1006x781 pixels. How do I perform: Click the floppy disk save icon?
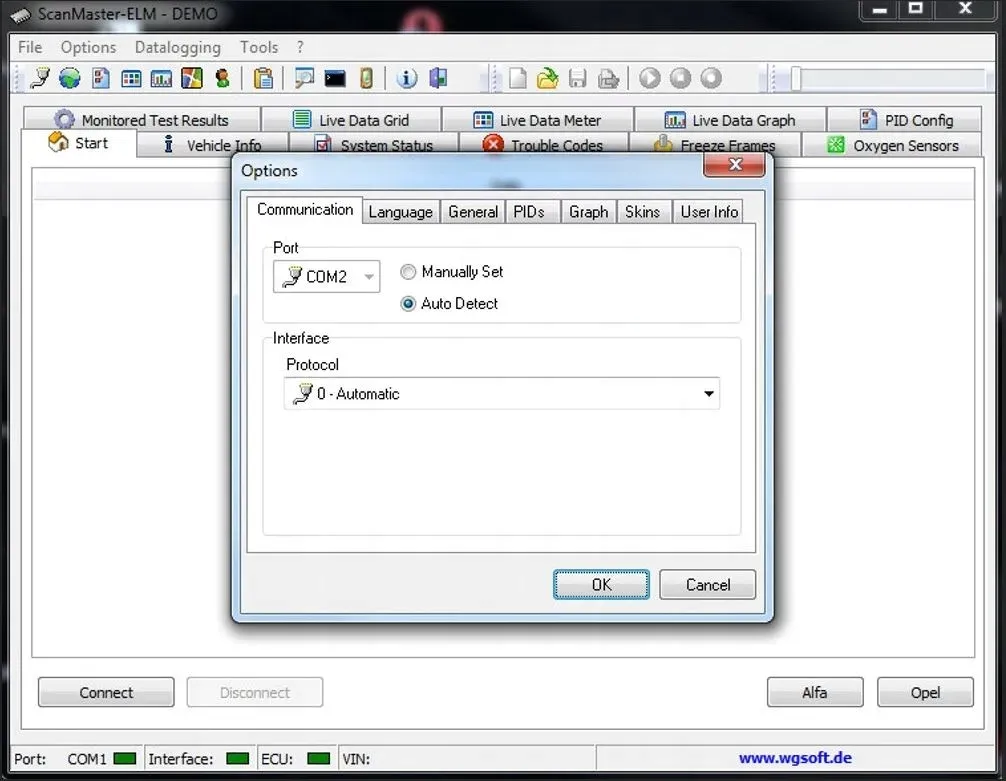[x=577, y=78]
